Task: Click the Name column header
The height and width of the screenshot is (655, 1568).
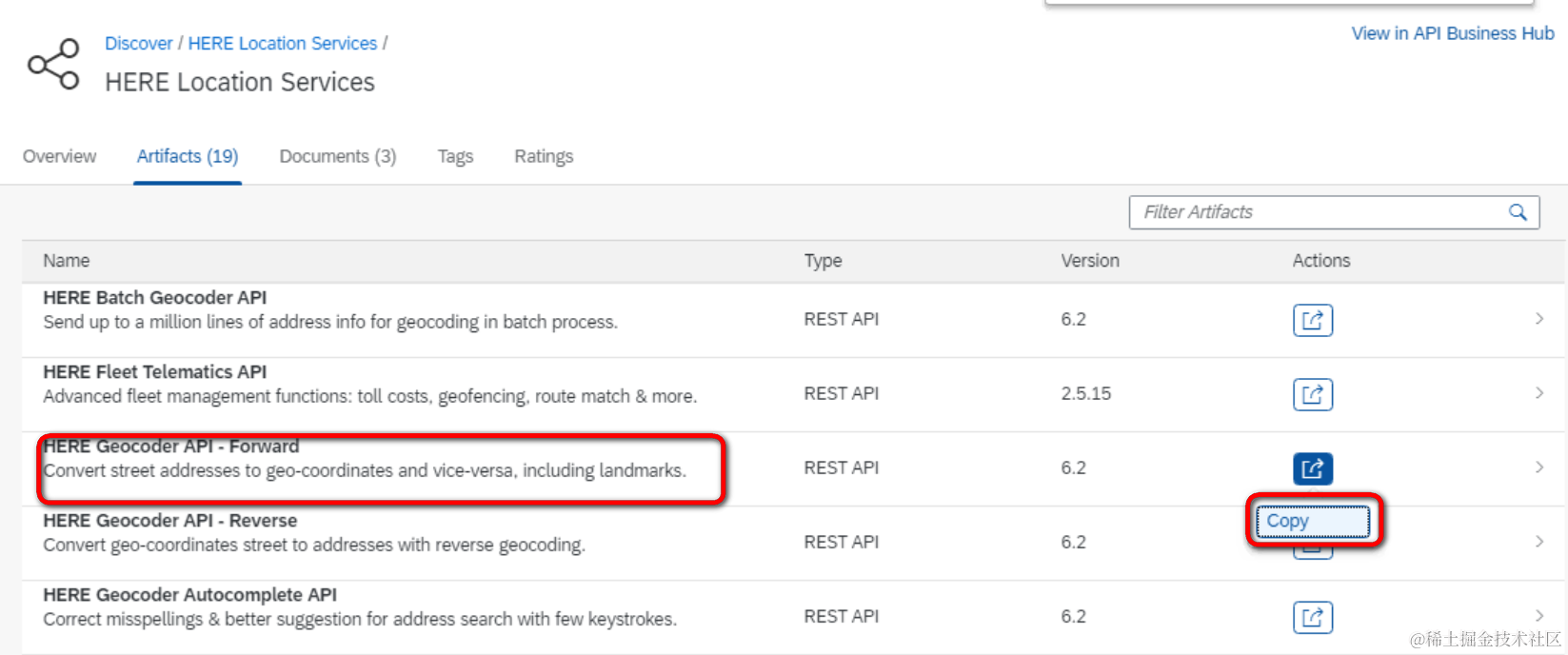Action: (67, 261)
